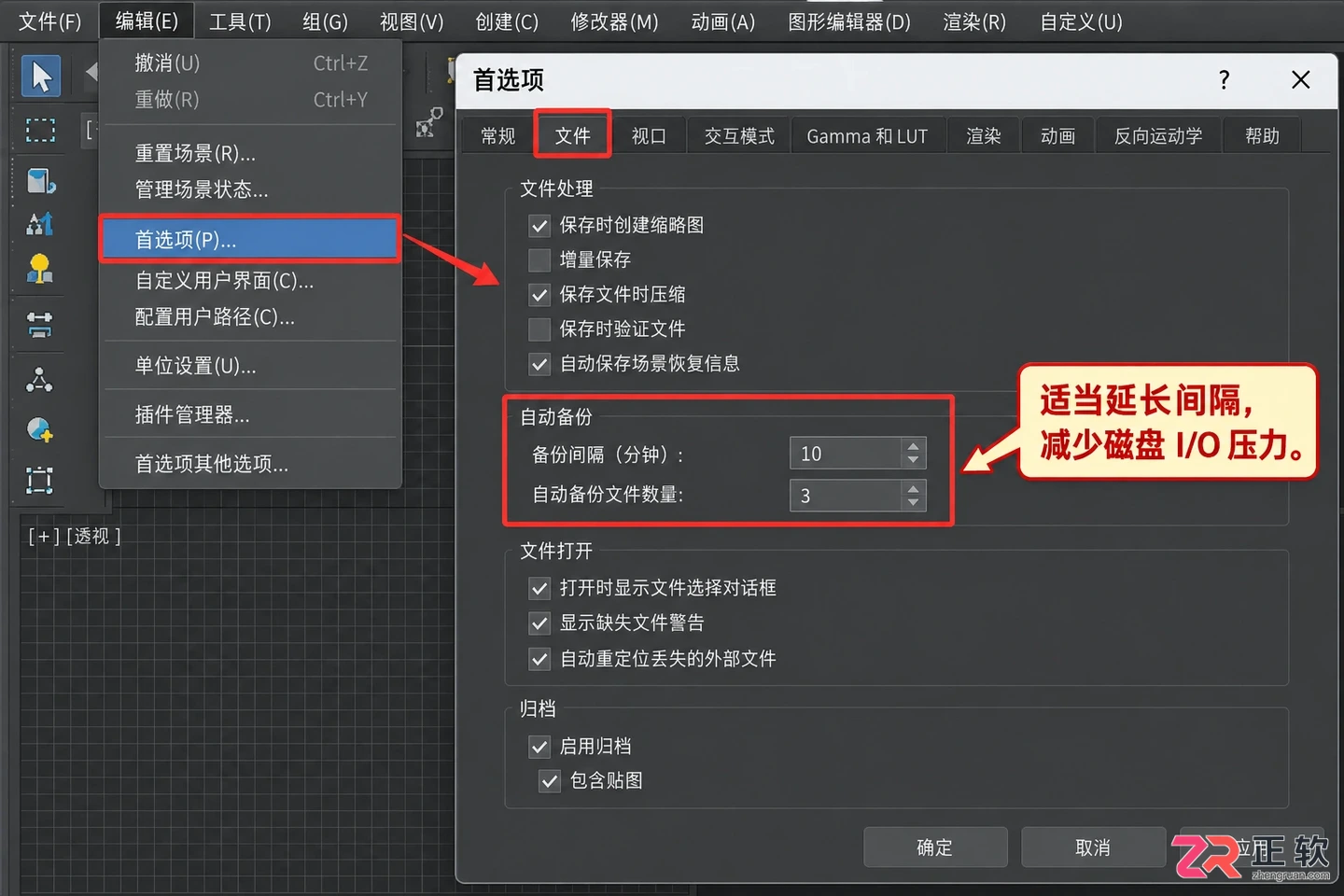This screenshot has width=1344, height=896.
Task: Click the 取消 button
Action: click(1093, 847)
